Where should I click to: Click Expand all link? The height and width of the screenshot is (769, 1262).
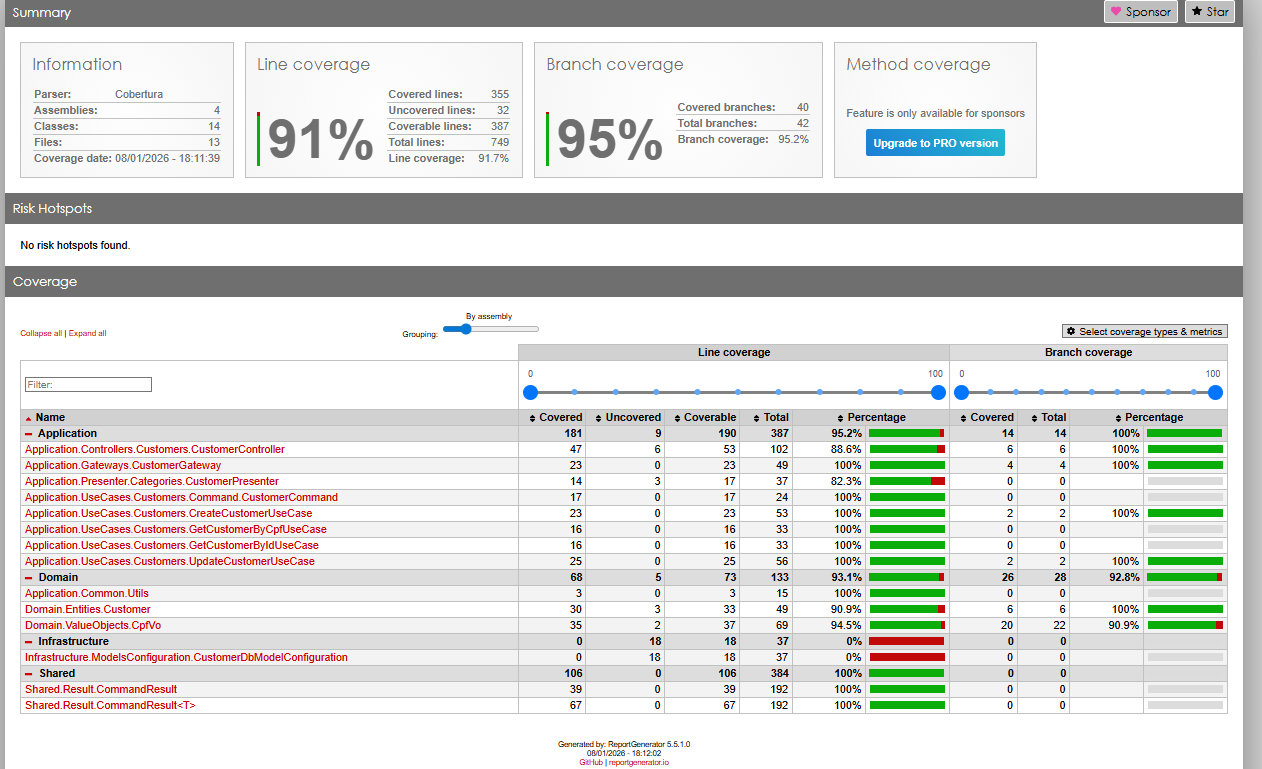87,333
